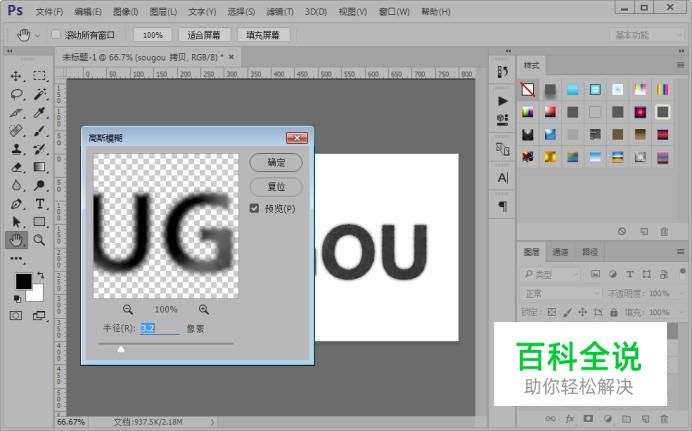This screenshot has height=431, width=692.
Task: Change screen mode icon
Action: click(39, 315)
